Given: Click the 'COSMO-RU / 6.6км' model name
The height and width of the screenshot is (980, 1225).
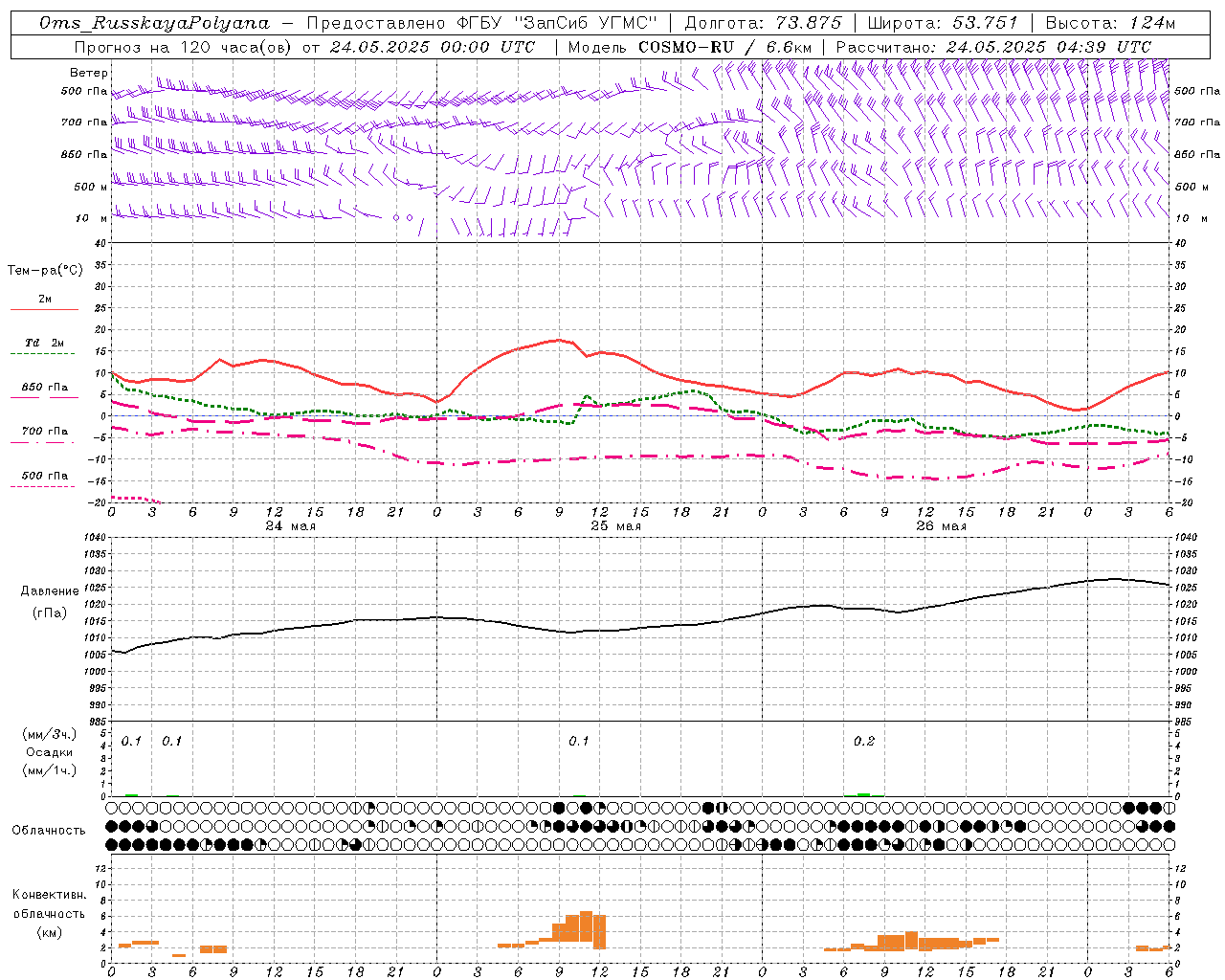Looking at the screenshot, I should 724,47.
